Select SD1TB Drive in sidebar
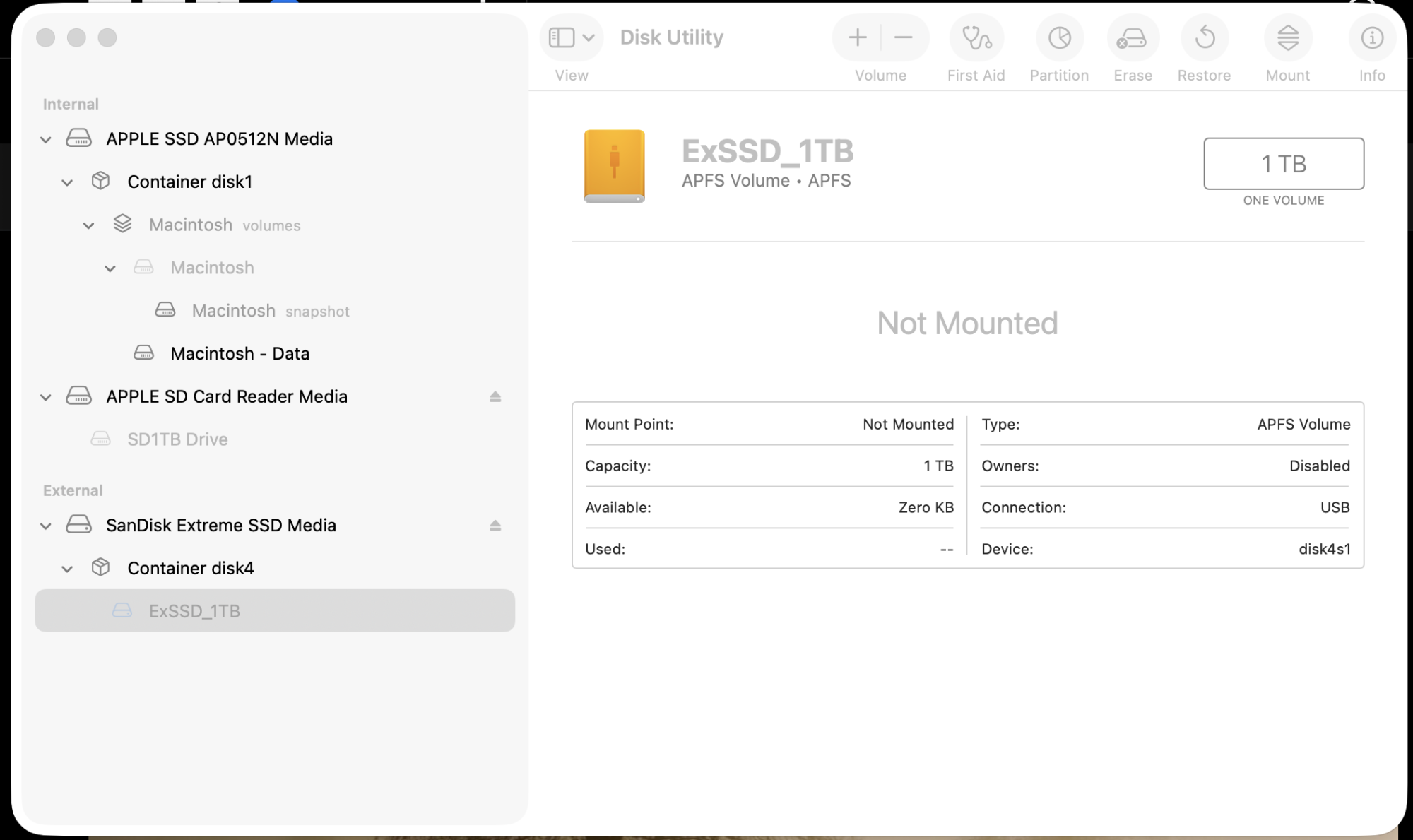This screenshot has width=1413, height=840. tap(177, 439)
